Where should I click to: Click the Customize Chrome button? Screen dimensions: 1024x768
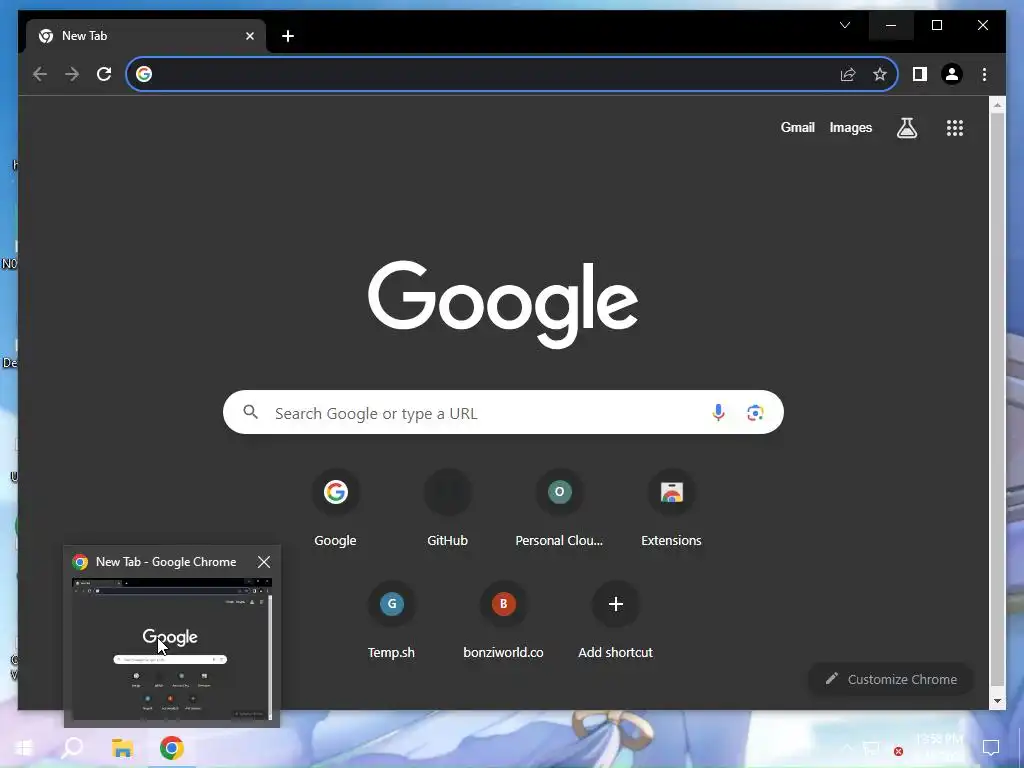pos(891,679)
